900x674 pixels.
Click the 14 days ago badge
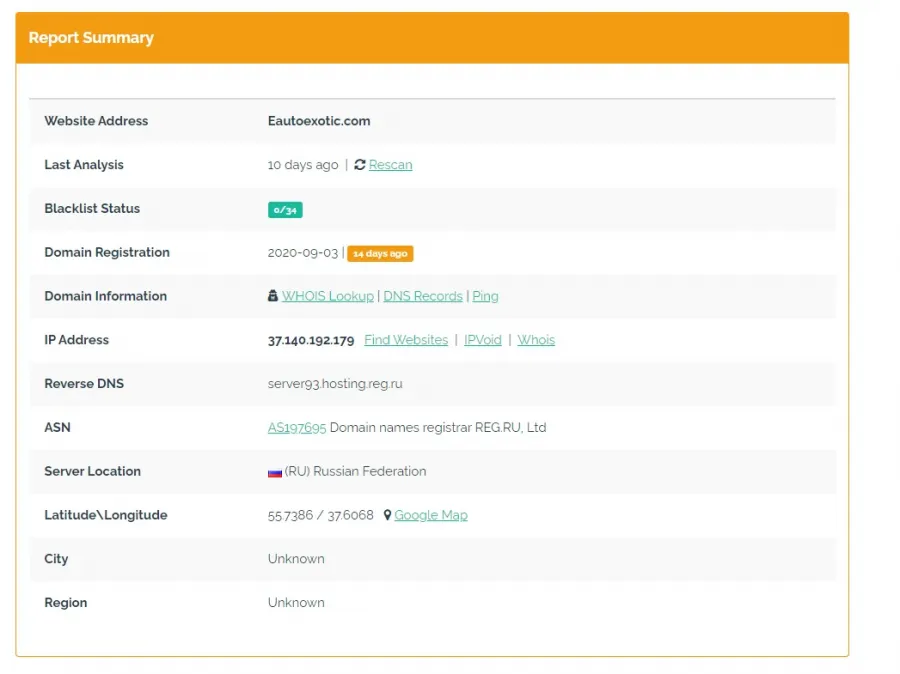[x=380, y=253]
